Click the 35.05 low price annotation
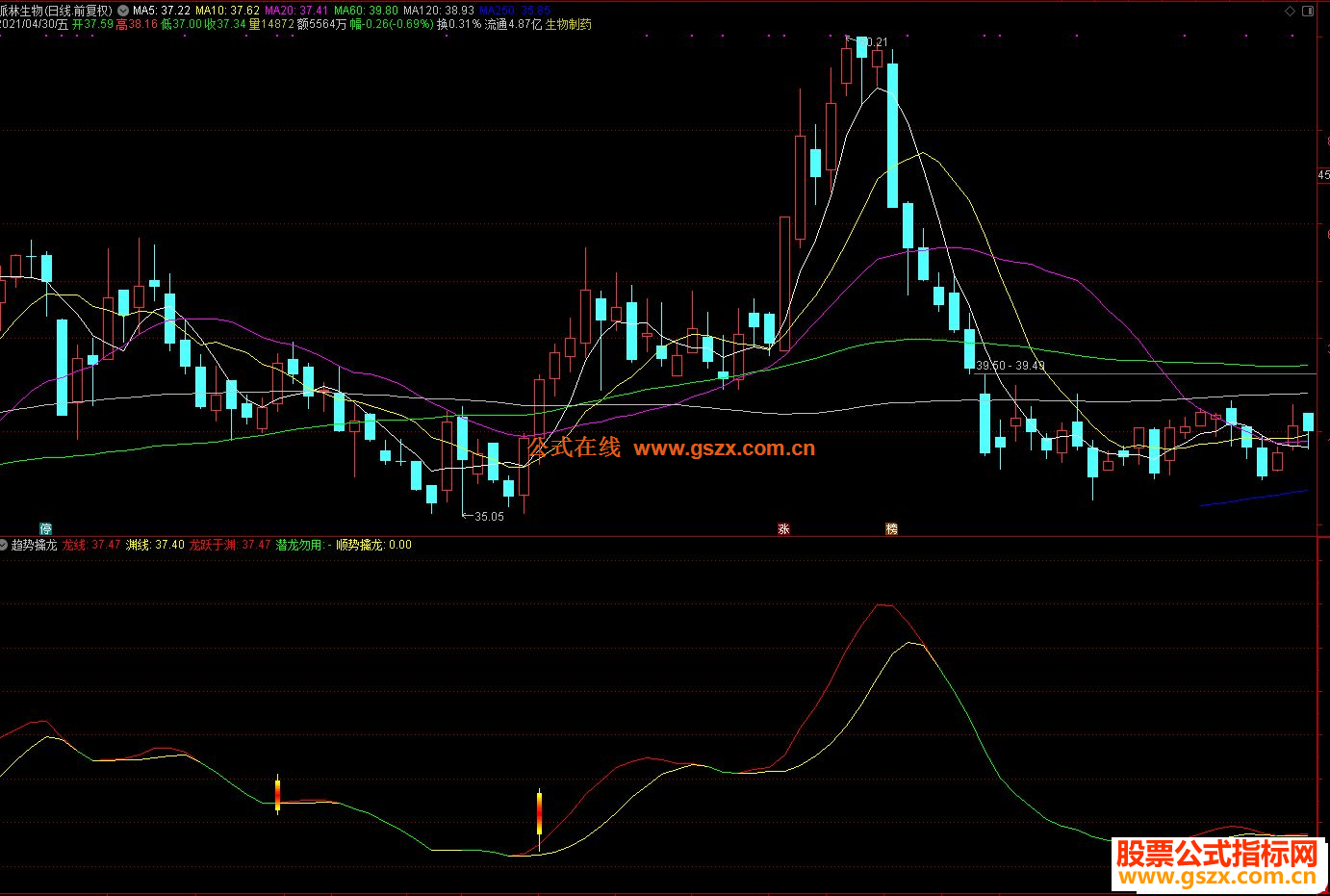Screen dimensions: 1330x896 click(489, 517)
